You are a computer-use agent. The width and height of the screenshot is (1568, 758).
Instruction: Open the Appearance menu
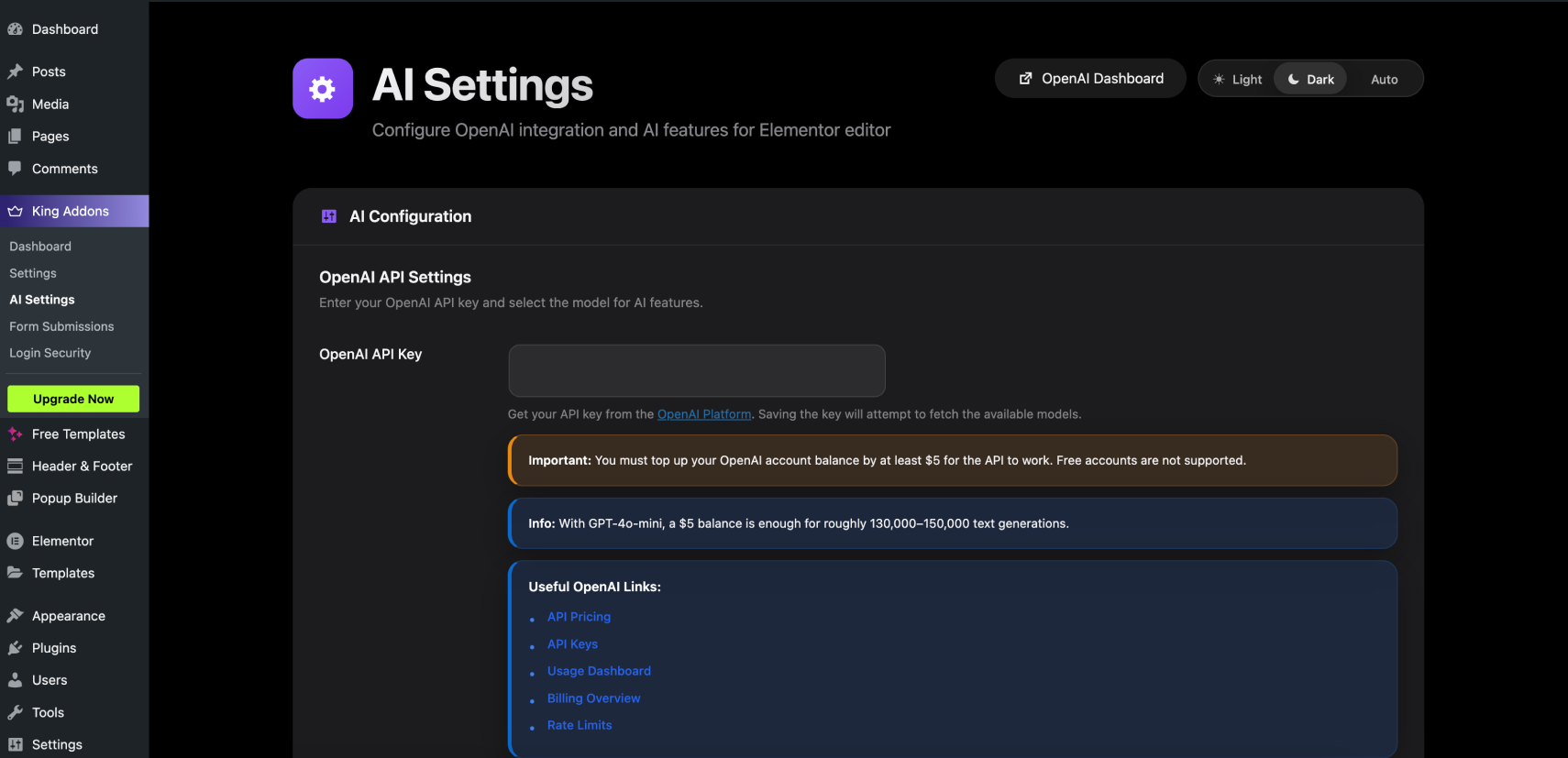(x=68, y=616)
